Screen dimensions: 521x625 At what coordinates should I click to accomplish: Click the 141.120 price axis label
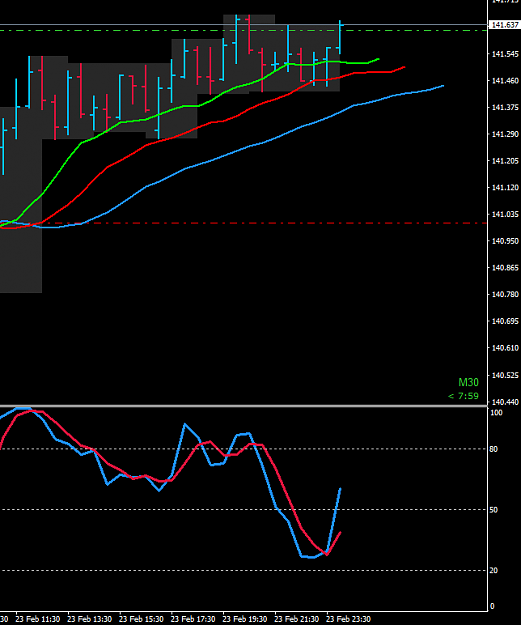(505, 187)
